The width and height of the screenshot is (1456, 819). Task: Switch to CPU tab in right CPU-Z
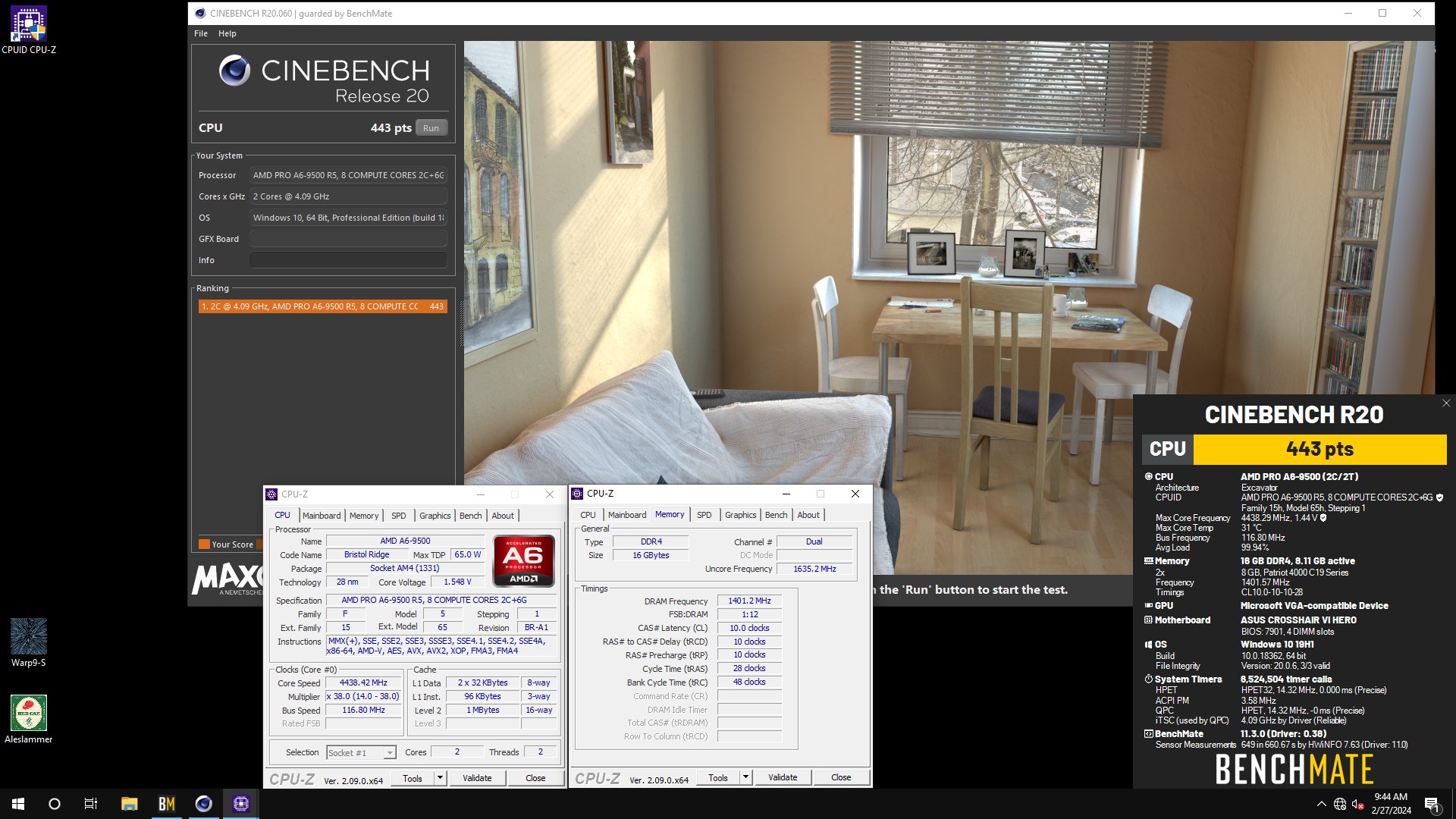tap(588, 515)
